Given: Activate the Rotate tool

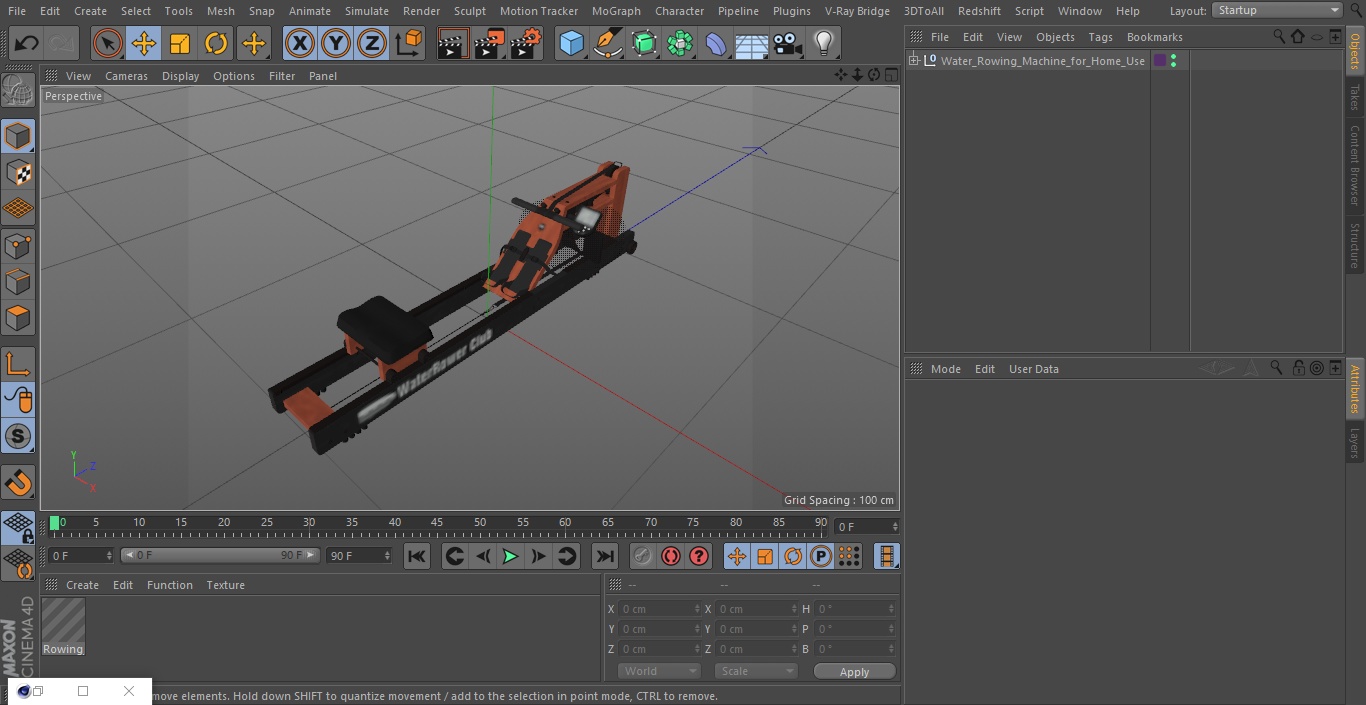Looking at the screenshot, I should pos(216,43).
